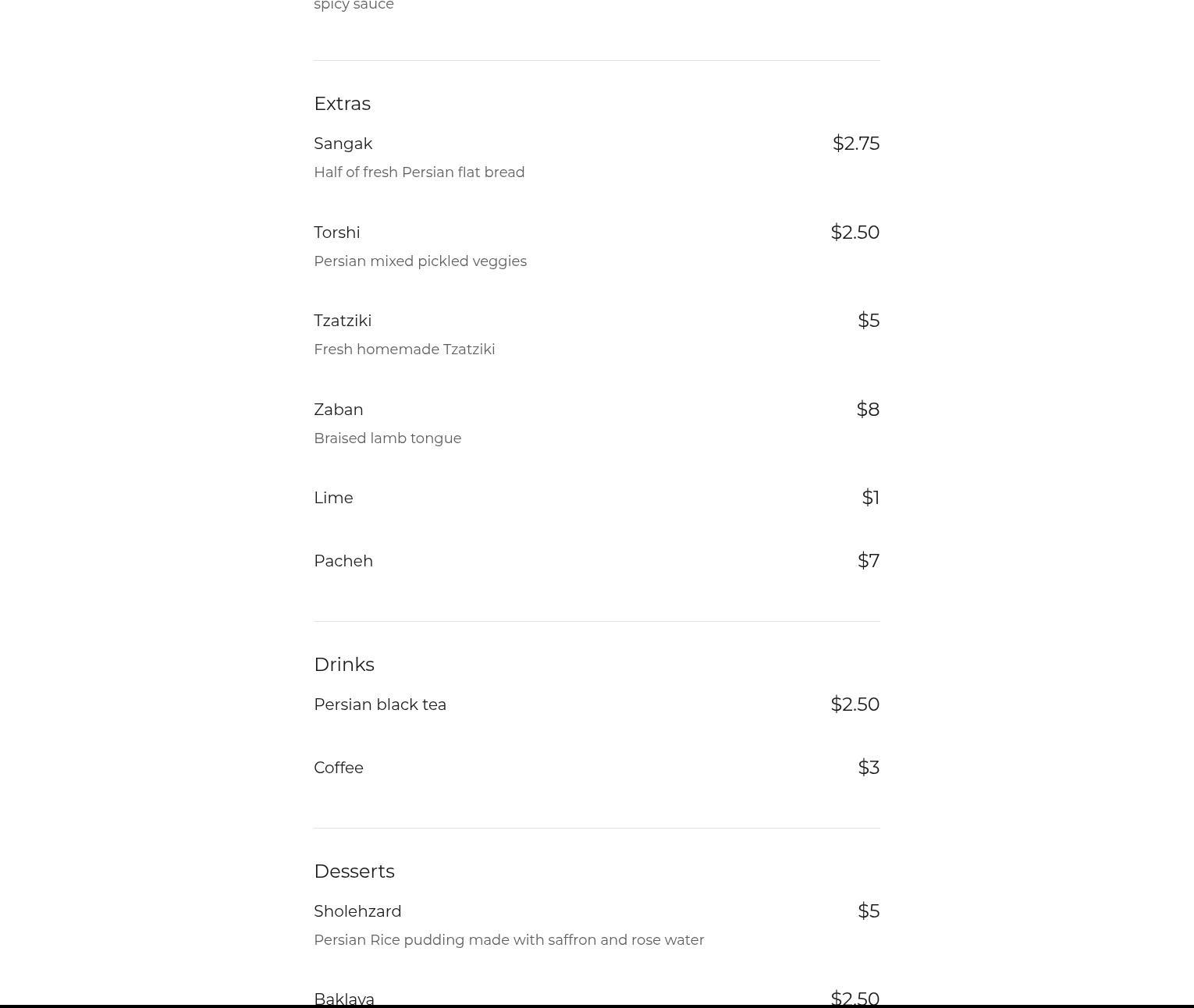Click the $7 price for Pacheh

pyautogui.click(x=868, y=561)
